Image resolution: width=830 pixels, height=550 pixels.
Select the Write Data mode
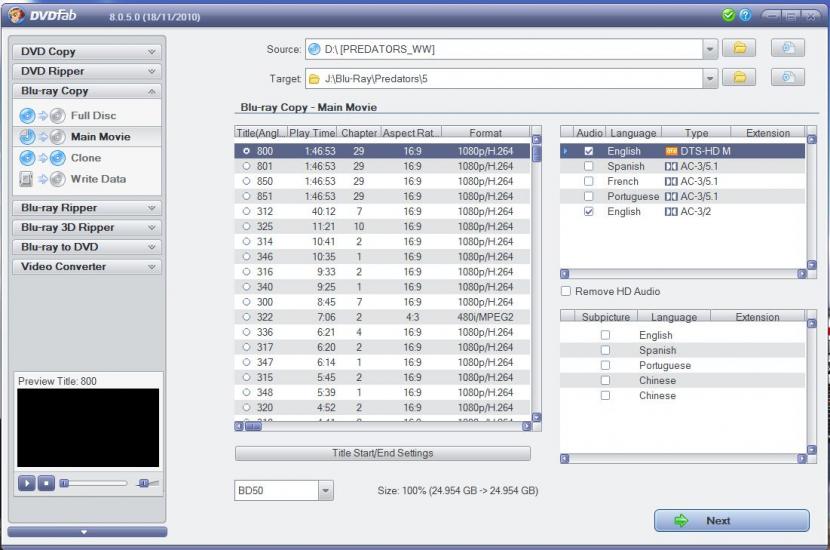[87, 179]
